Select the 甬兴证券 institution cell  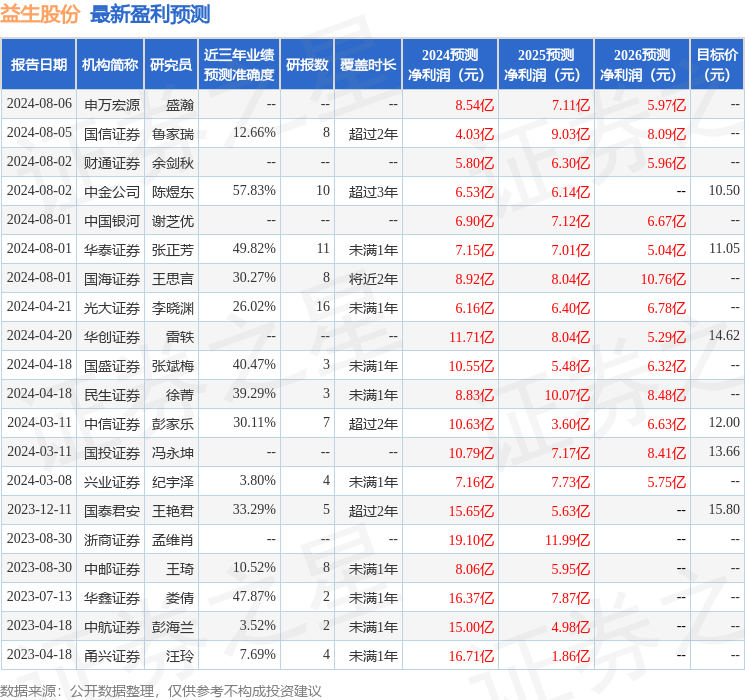pos(112,656)
